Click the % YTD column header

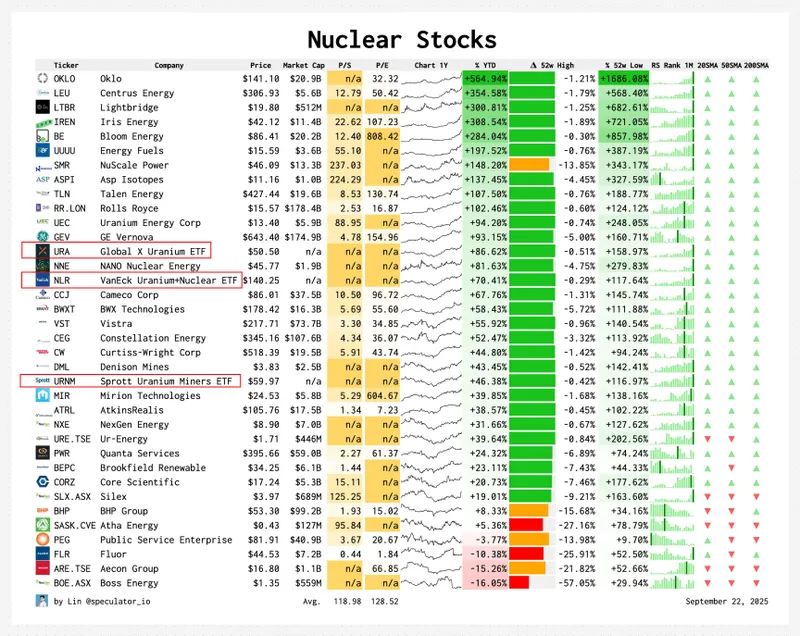(x=485, y=65)
